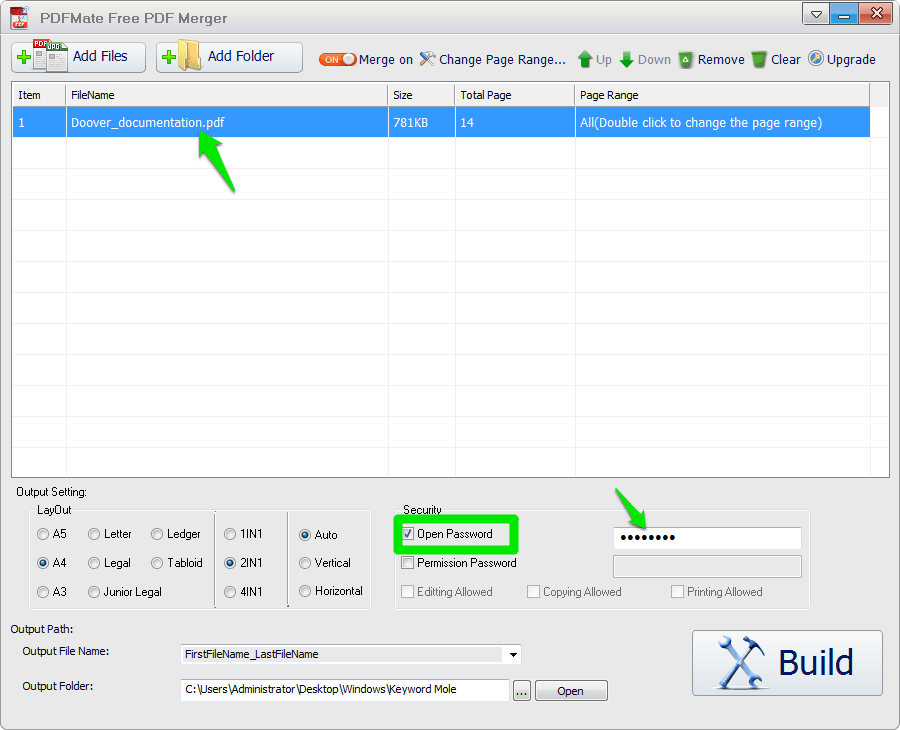This screenshot has width=900, height=730.
Task: Select the Junior Legal paper size
Action: coord(94,592)
